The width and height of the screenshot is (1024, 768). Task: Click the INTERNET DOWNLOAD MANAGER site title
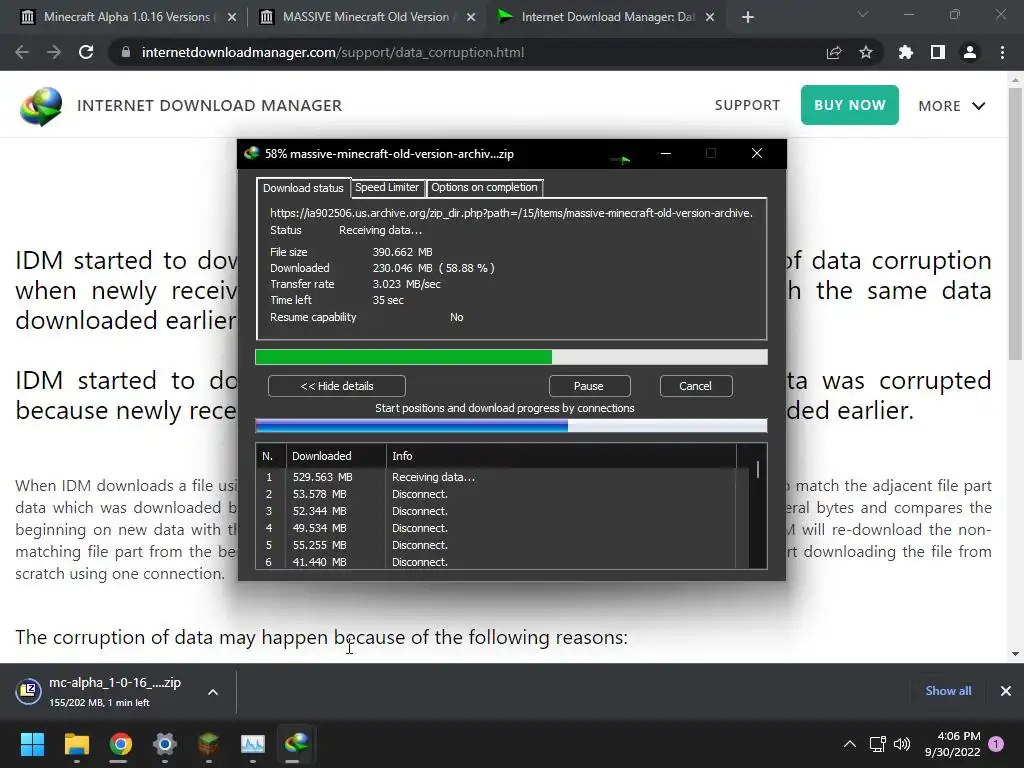[210, 106]
